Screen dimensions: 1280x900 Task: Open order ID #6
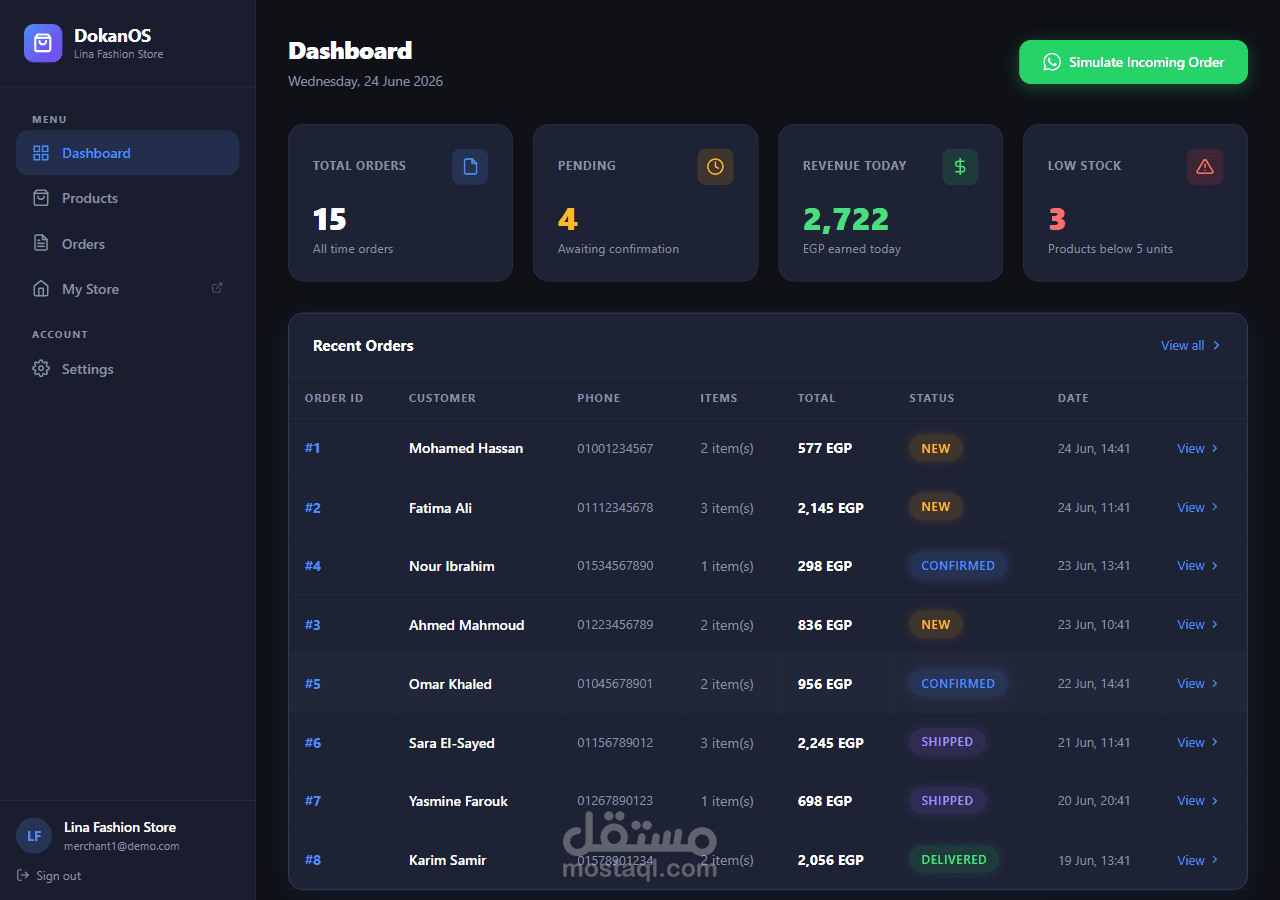313,743
